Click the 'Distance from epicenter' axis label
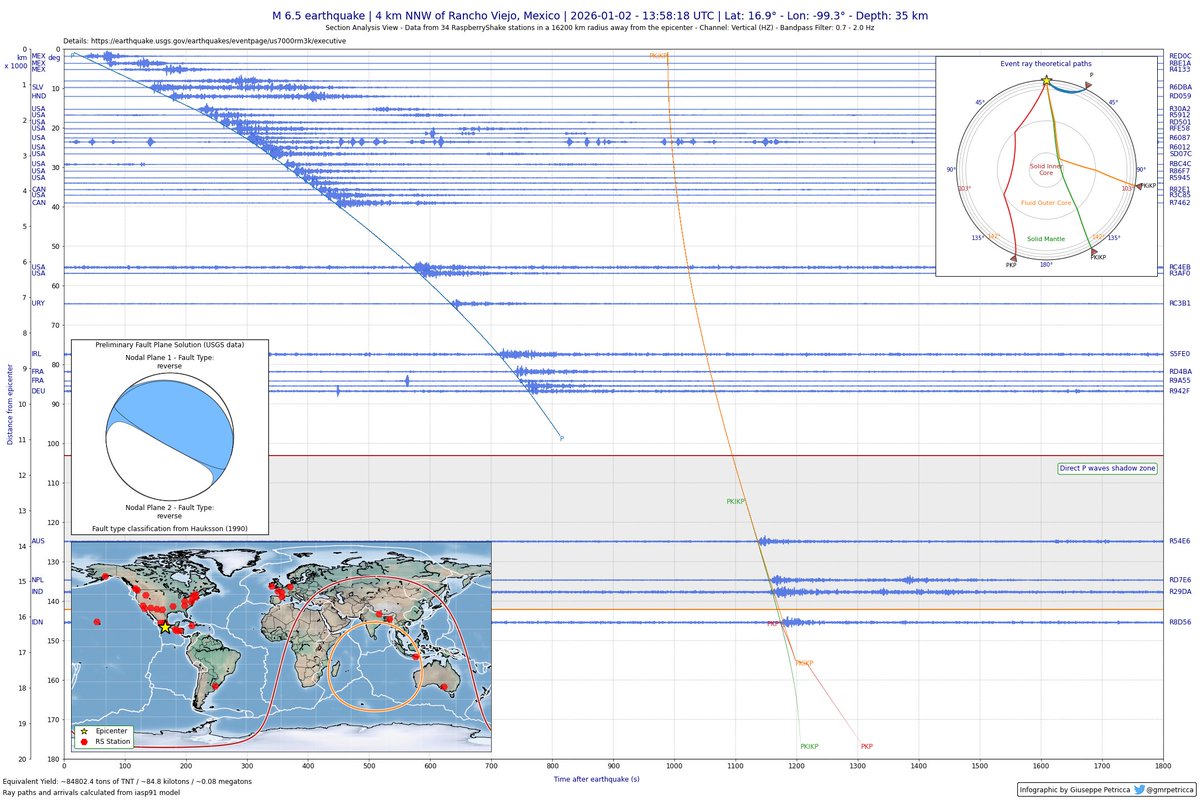Viewport: 1200px width, 800px height. (10, 402)
